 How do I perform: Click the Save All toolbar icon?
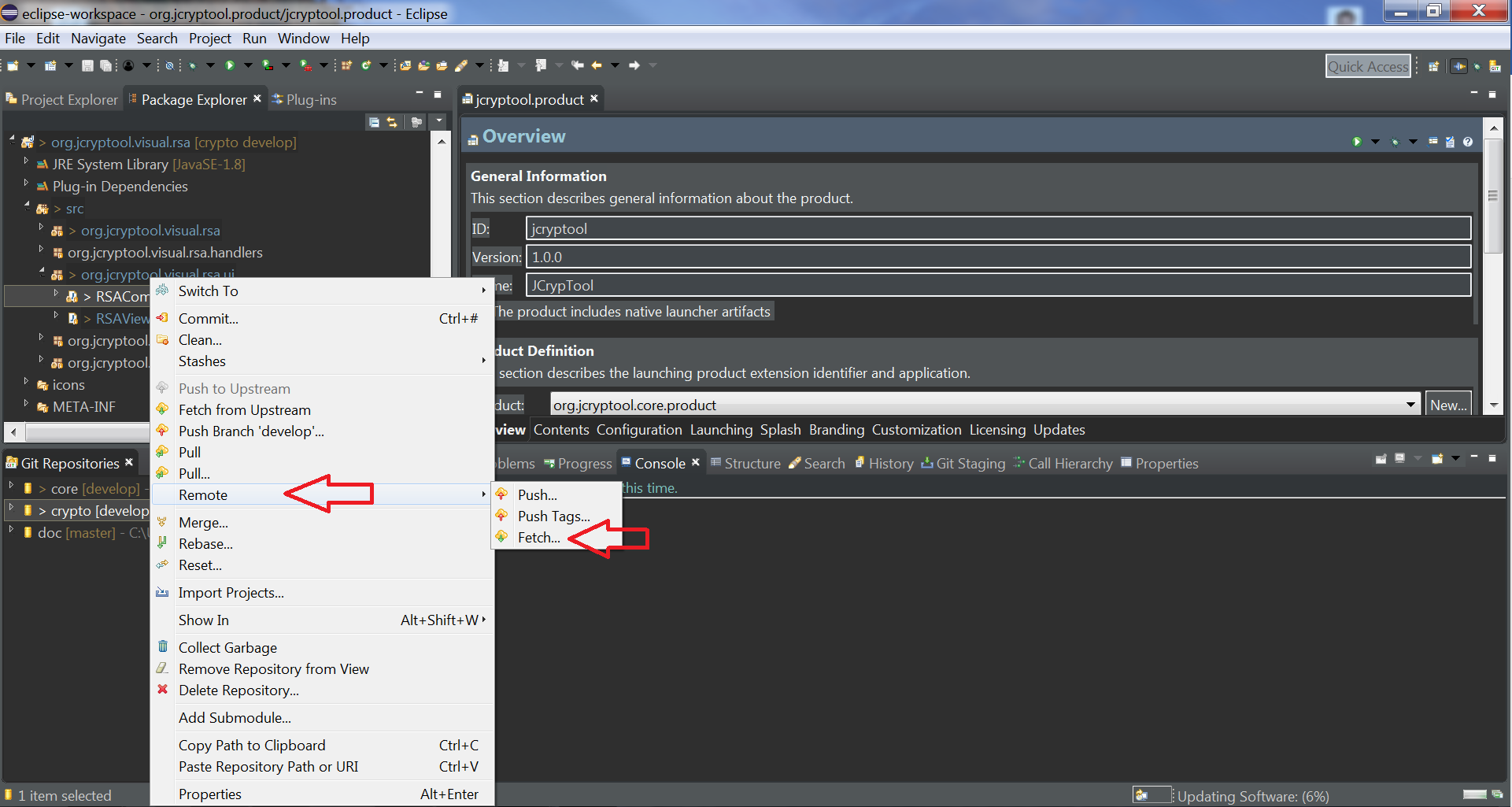[105, 65]
